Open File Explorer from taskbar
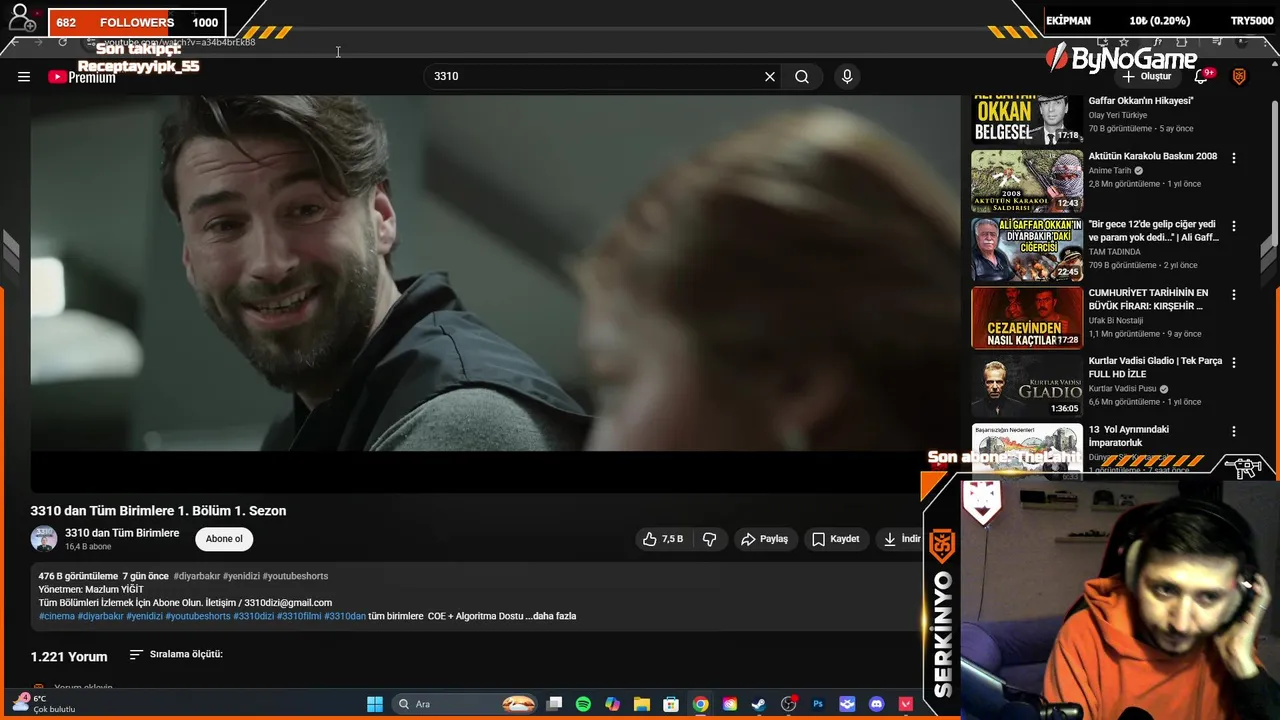The image size is (1280, 720). coord(642,704)
